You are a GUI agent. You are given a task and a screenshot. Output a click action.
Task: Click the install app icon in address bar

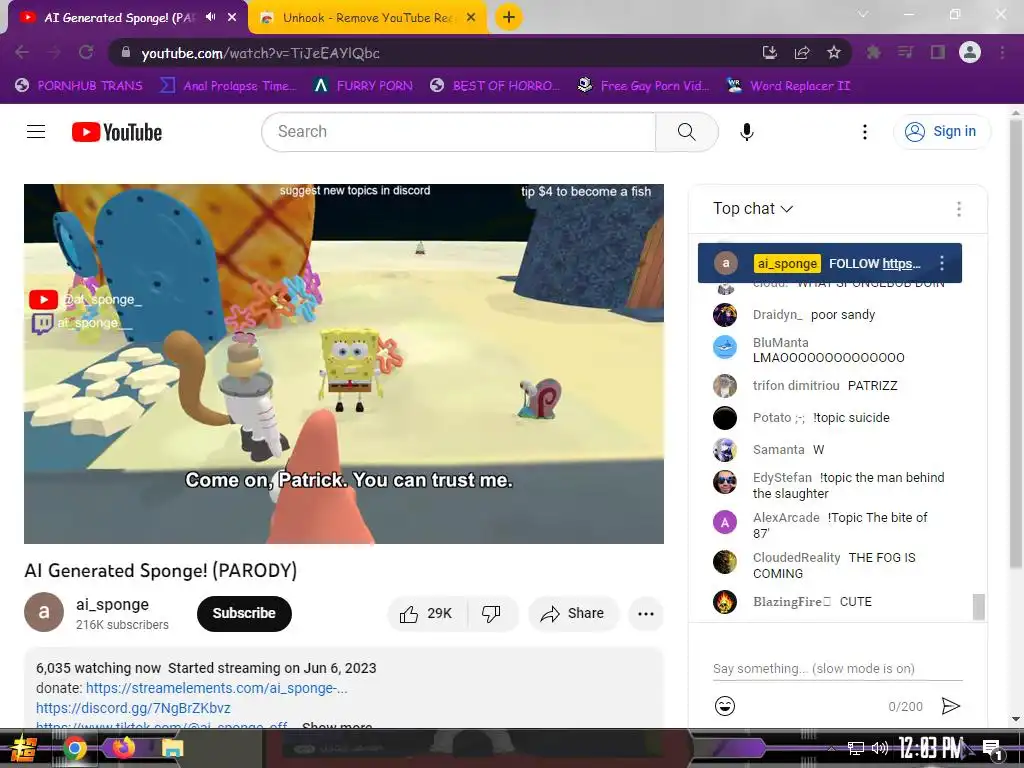770,52
